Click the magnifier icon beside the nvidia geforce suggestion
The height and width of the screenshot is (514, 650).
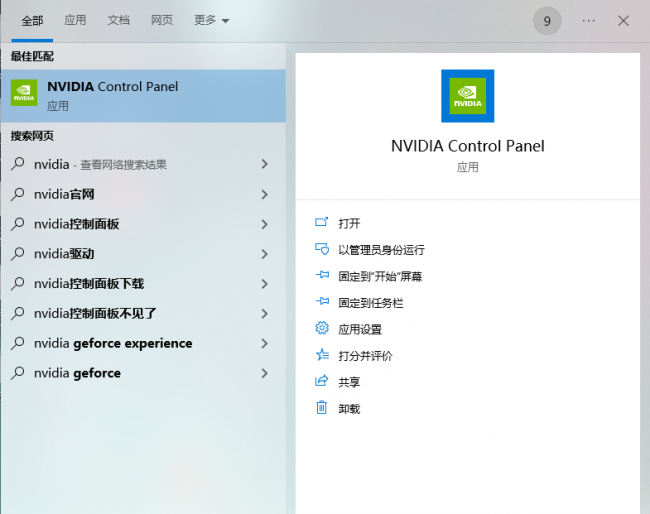18,373
